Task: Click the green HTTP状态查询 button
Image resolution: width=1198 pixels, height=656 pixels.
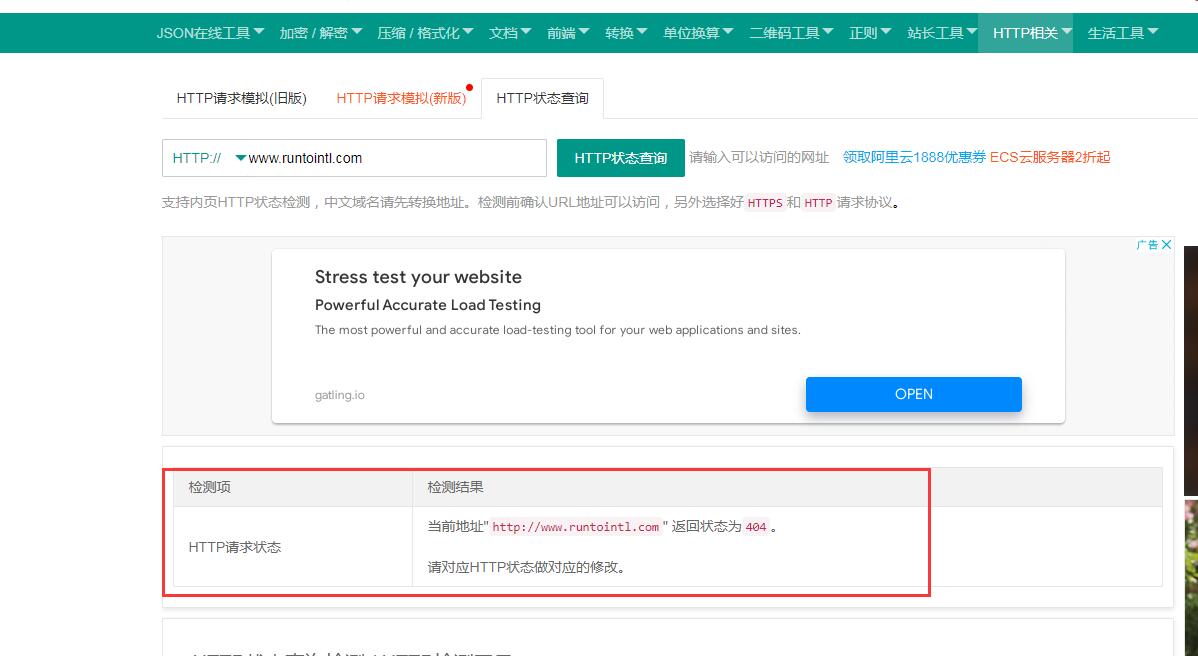Action: (620, 158)
